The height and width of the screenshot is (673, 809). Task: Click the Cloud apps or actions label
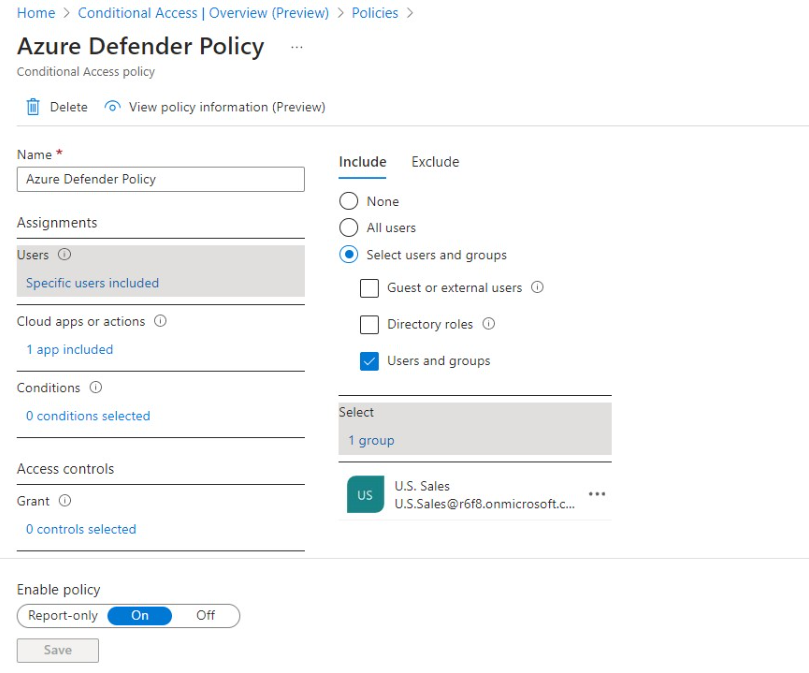click(81, 321)
